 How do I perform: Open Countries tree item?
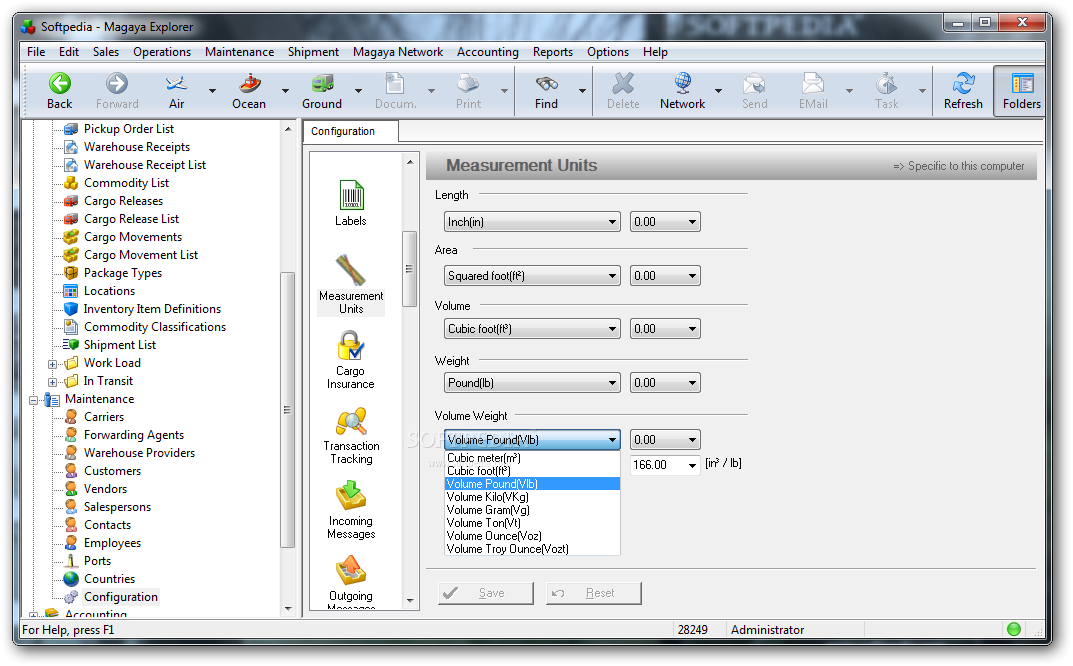pyautogui.click(x=109, y=579)
